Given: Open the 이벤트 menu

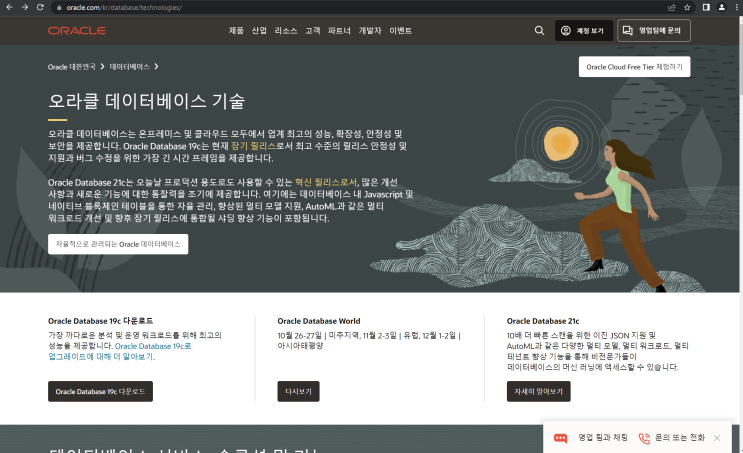Looking at the screenshot, I should click(400, 30).
